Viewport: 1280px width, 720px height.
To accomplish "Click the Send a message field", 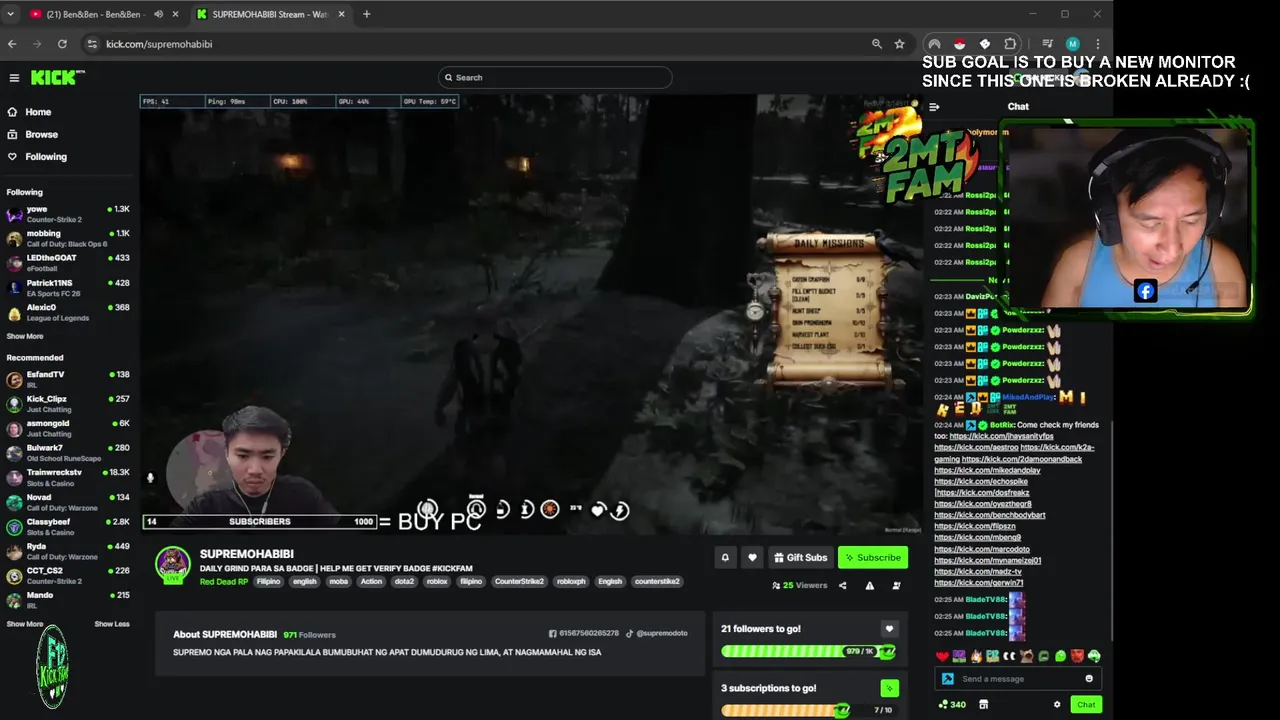I will (x=1018, y=679).
